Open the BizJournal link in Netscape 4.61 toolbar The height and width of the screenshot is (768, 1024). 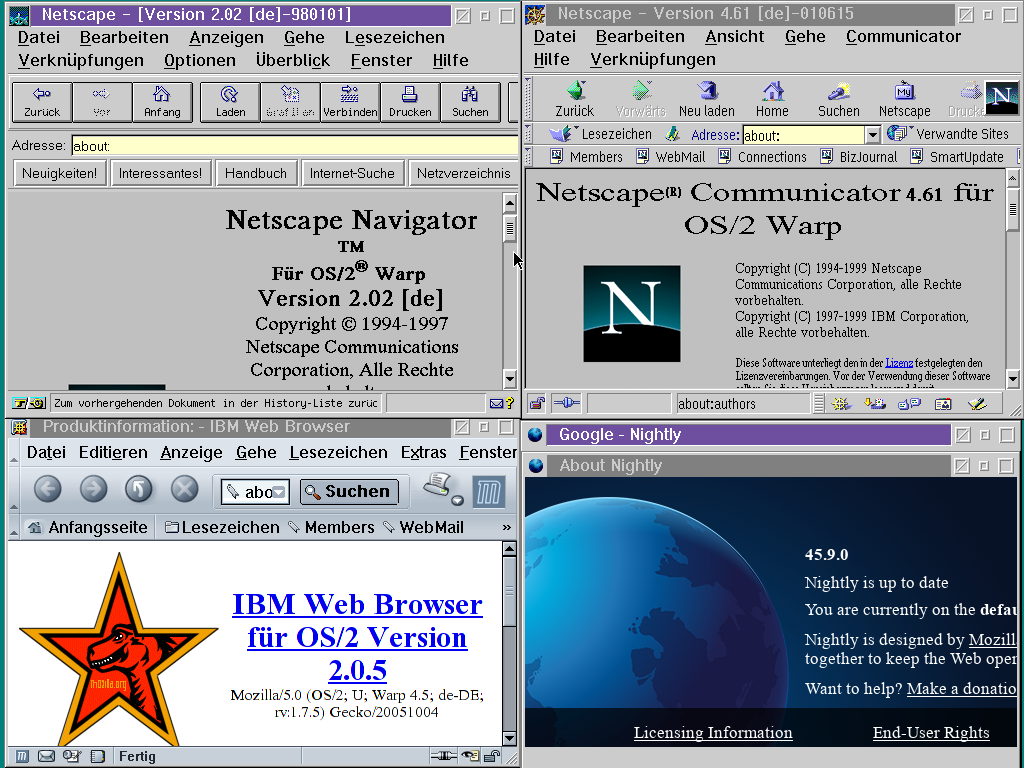click(x=859, y=157)
